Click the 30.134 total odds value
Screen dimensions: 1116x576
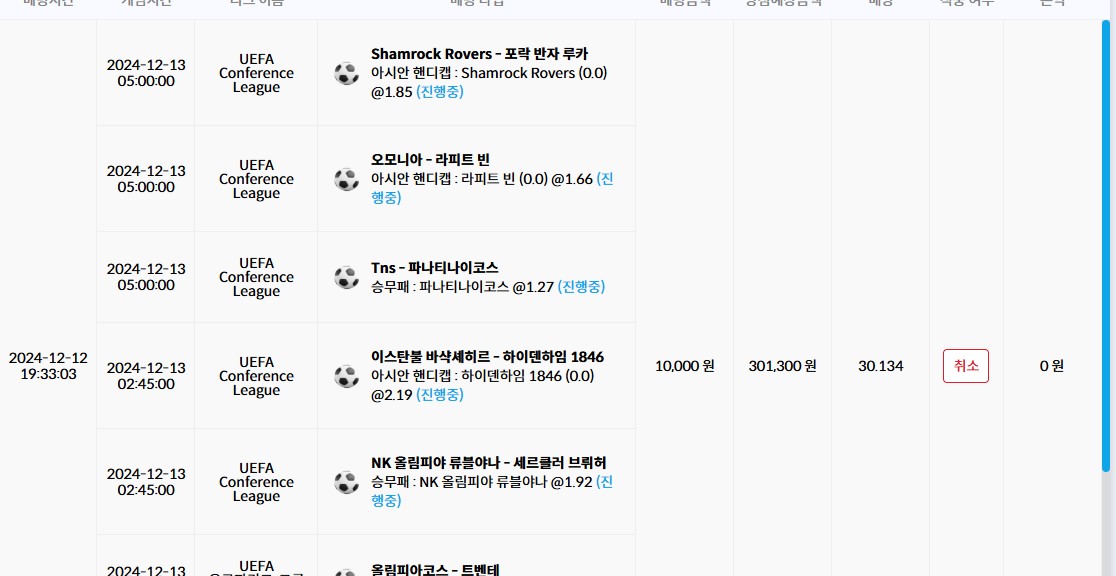(880, 366)
